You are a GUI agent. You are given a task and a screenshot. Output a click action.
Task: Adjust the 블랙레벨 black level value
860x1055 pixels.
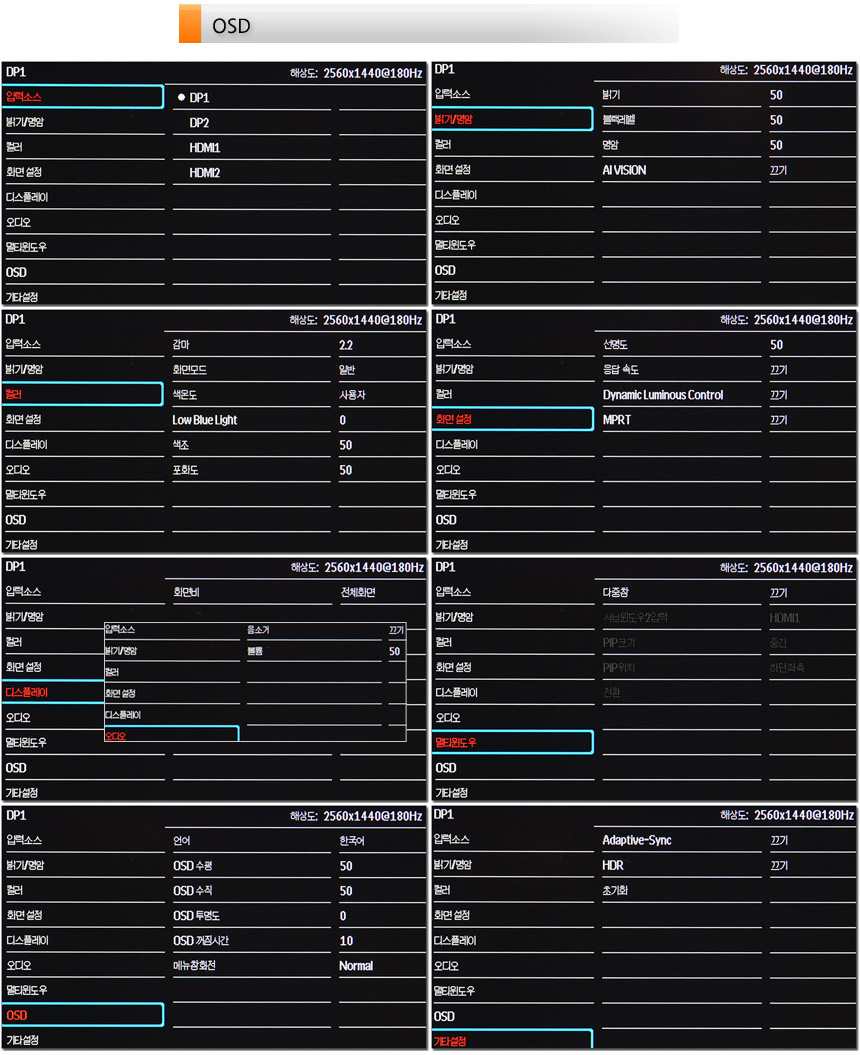pos(624,120)
